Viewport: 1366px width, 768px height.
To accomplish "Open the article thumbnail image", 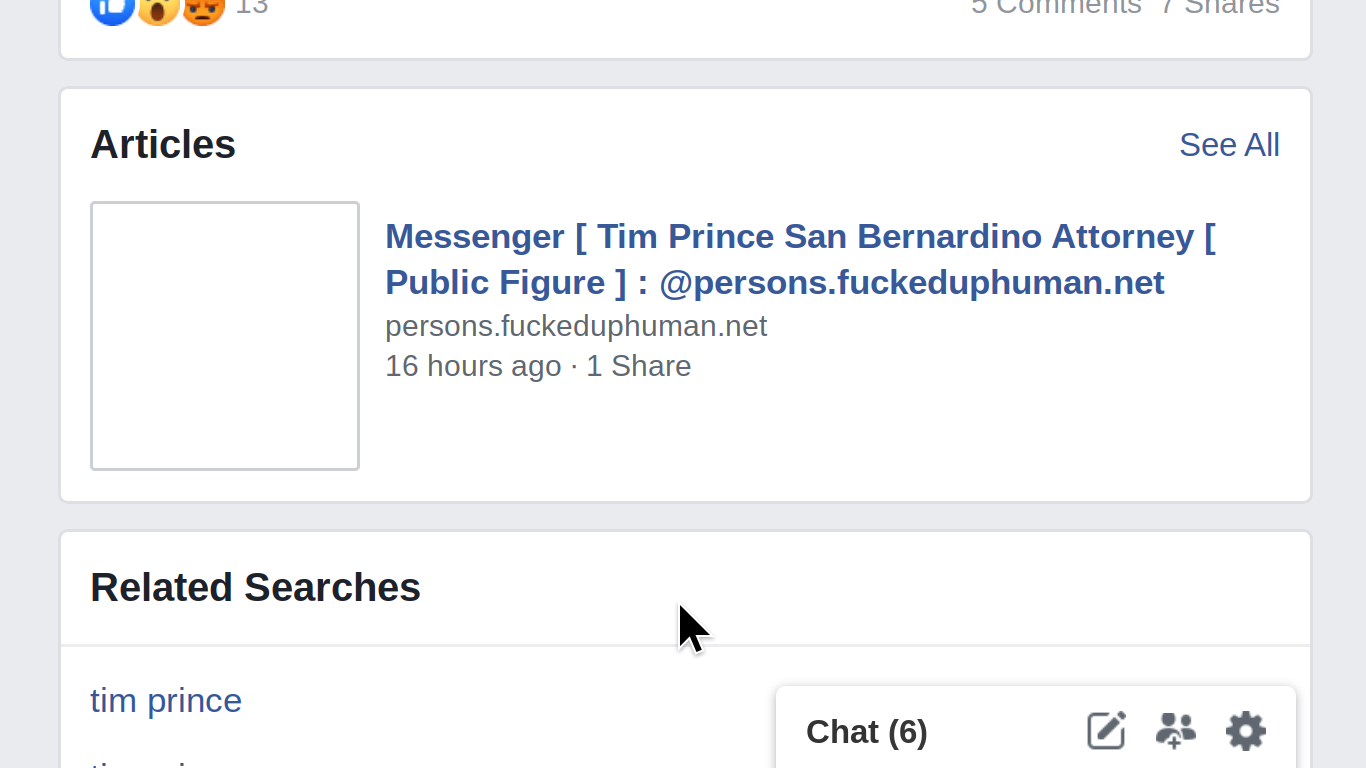I will [x=225, y=336].
